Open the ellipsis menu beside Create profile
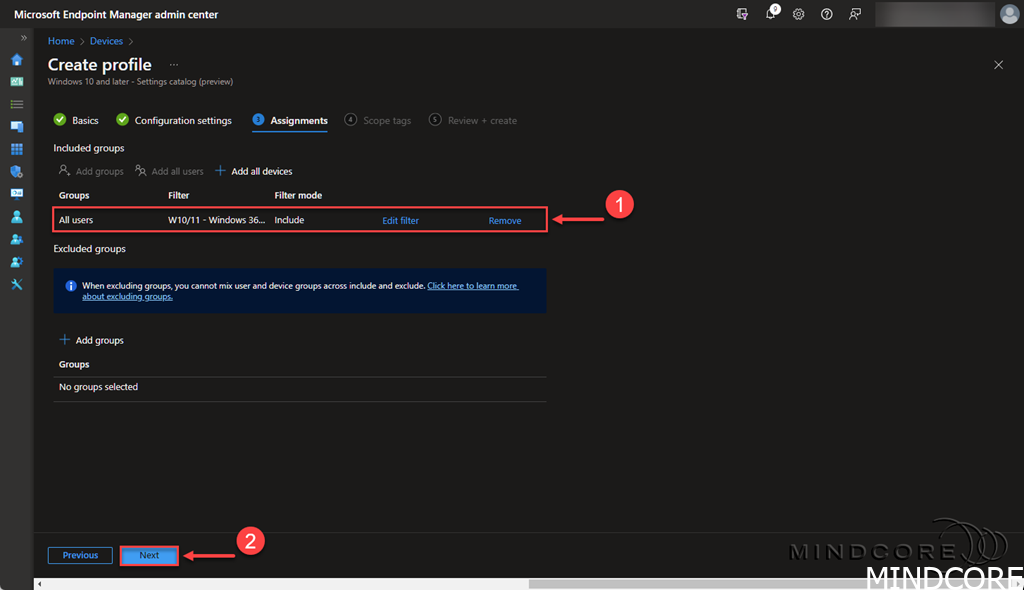 coord(174,65)
